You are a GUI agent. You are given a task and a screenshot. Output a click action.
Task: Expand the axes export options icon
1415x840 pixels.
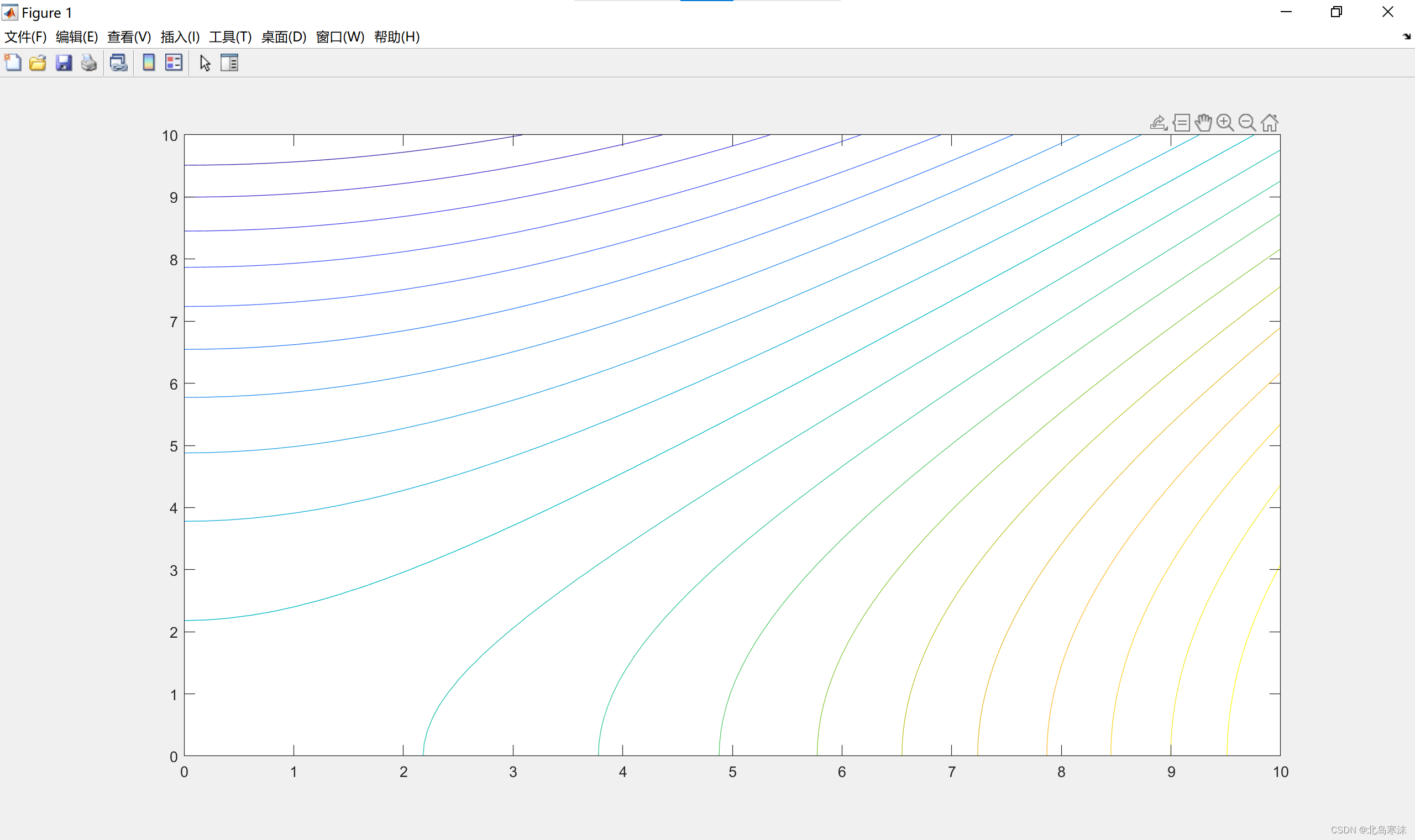(1159, 122)
